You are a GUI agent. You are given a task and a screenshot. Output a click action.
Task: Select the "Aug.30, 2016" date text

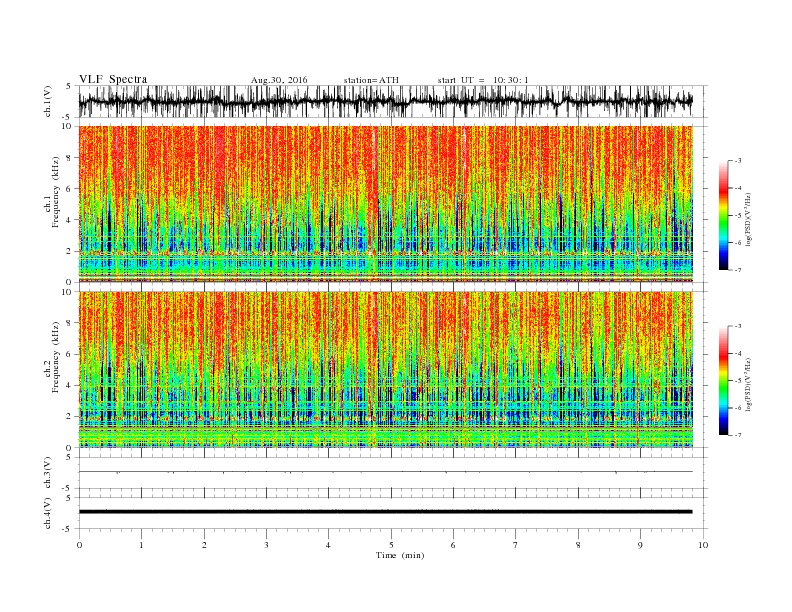coord(279,80)
